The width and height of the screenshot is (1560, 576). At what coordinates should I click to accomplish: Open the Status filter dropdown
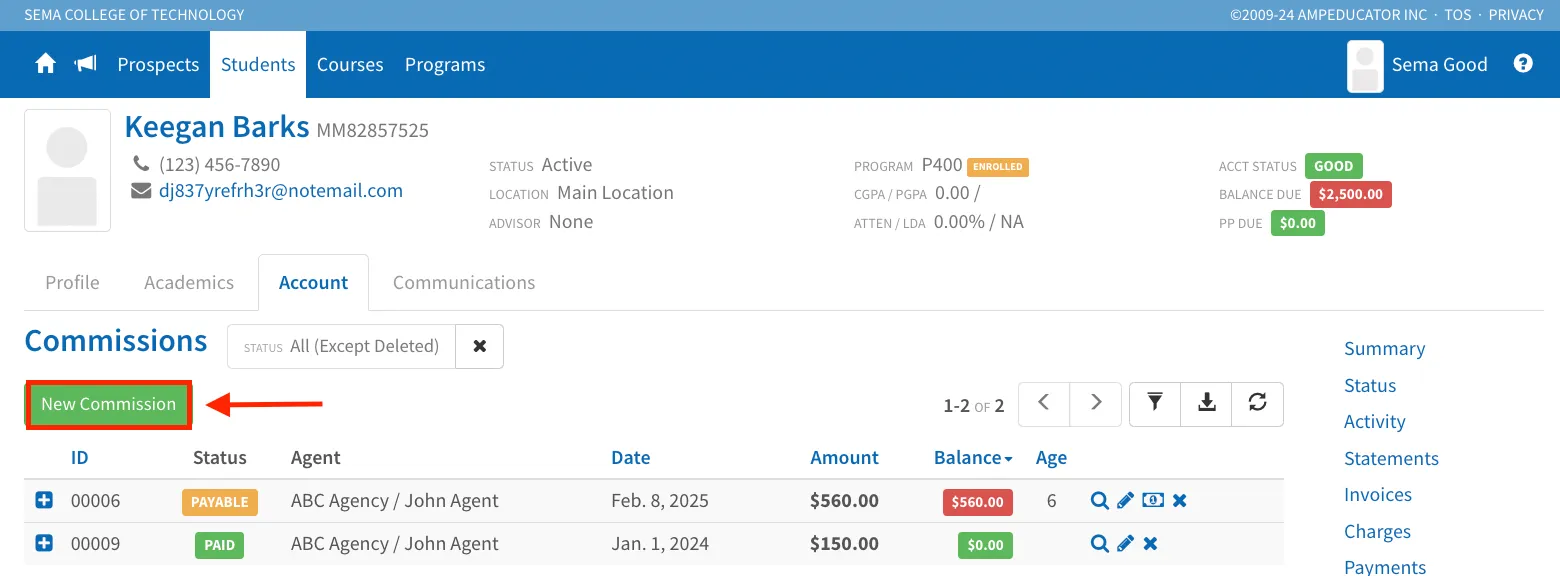tap(341, 346)
